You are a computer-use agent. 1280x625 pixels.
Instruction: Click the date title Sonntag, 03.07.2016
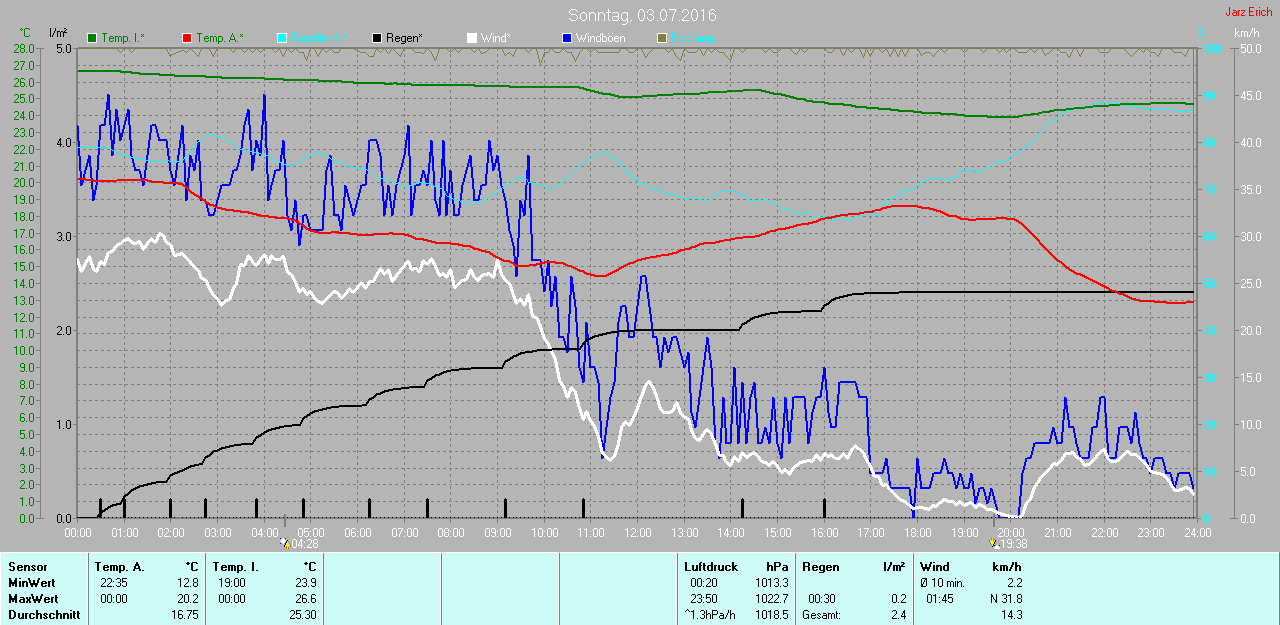(x=642, y=15)
